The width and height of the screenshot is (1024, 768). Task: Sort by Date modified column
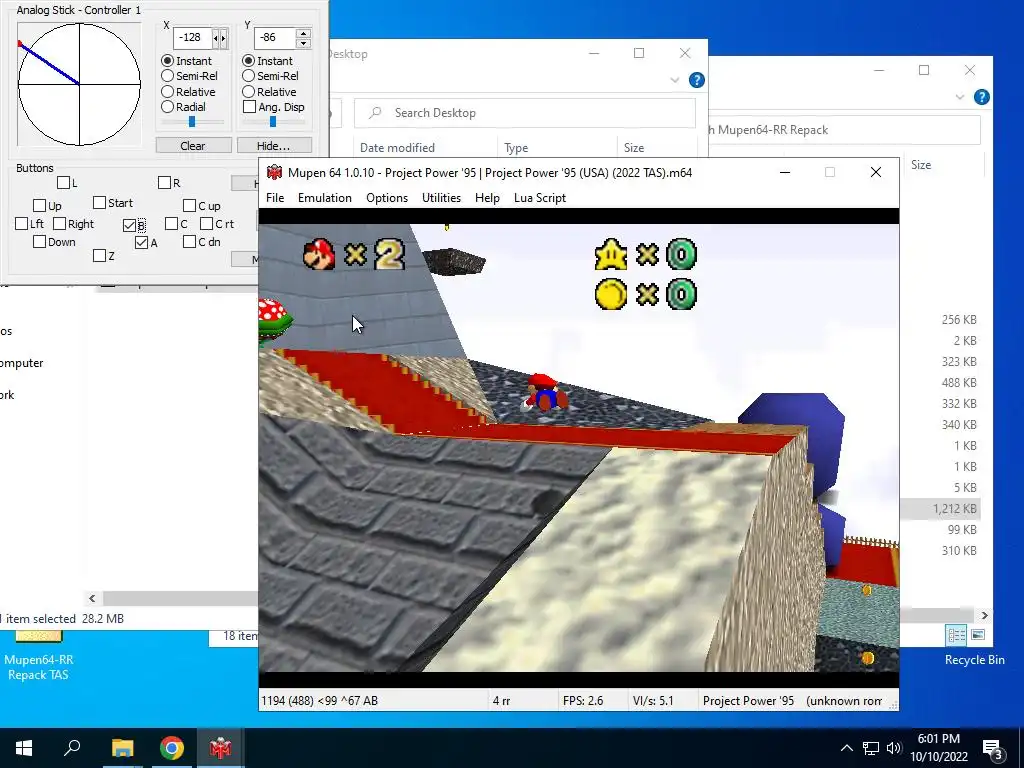coord(397,148)
